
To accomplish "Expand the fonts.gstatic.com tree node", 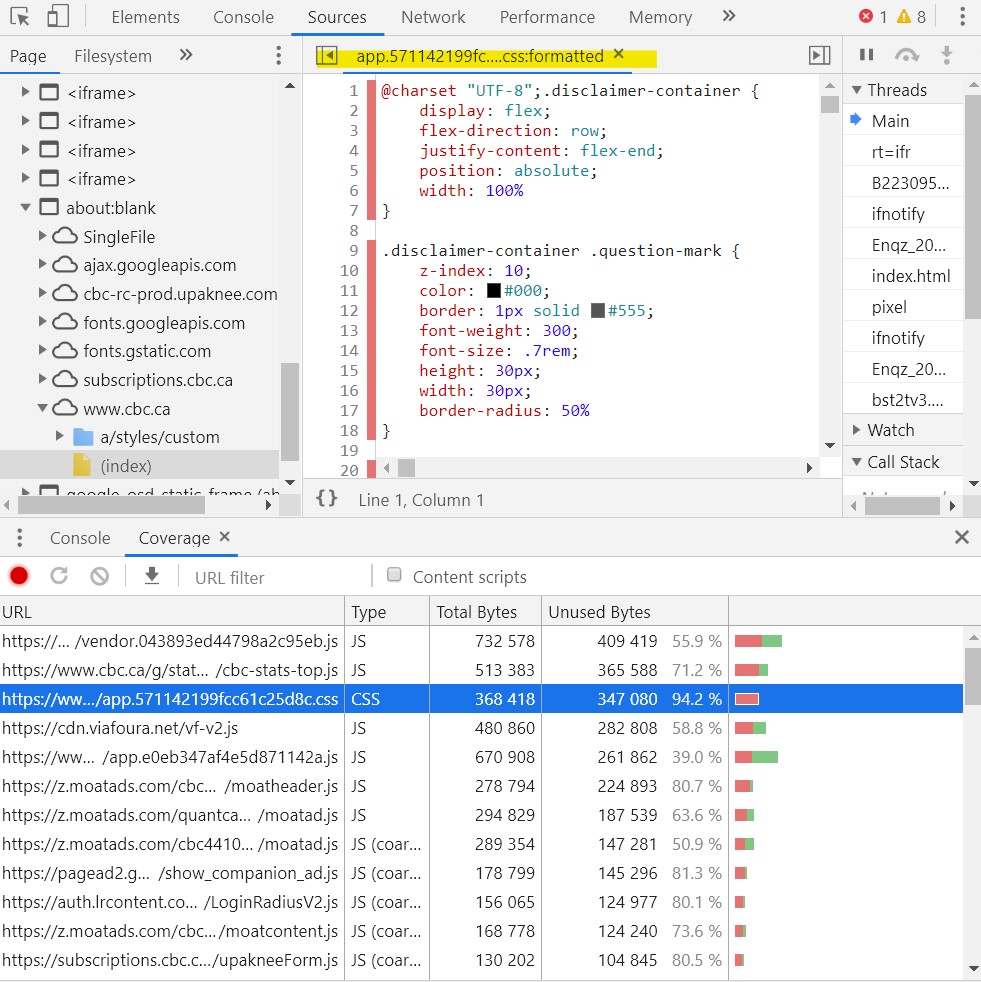I will click(43, 351).
